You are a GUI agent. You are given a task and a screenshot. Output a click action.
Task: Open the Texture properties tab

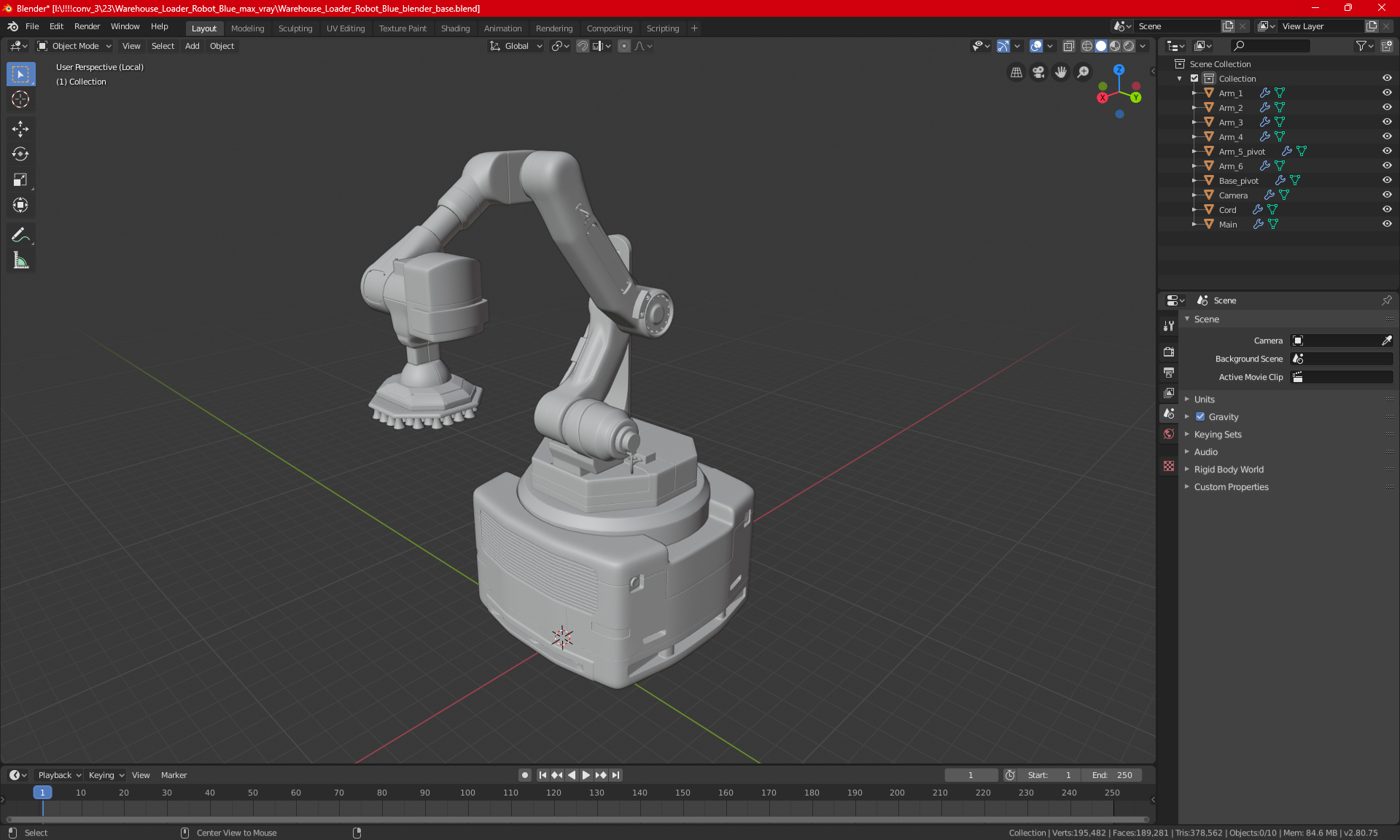[x=1169, y=466]
